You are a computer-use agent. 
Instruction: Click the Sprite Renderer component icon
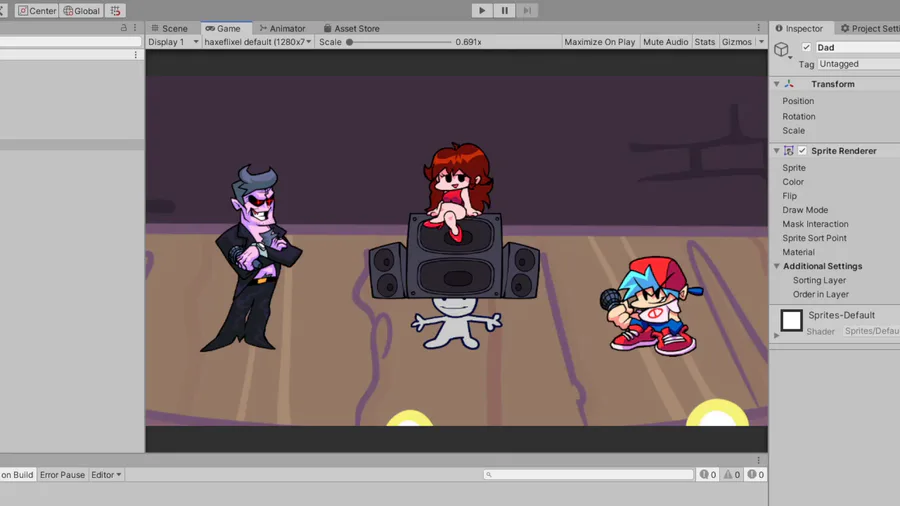(x=789, y=150)
